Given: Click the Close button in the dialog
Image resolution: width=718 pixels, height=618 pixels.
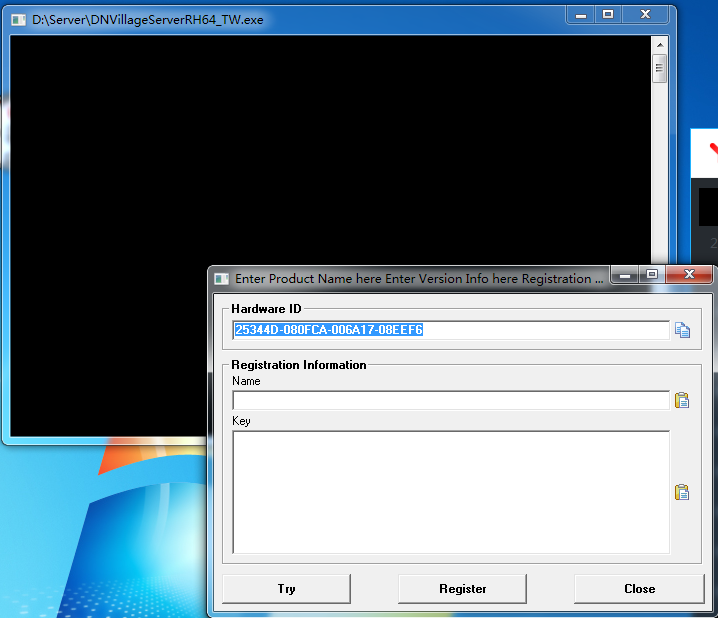Looking at the screenshot, I should click(639, 589).
